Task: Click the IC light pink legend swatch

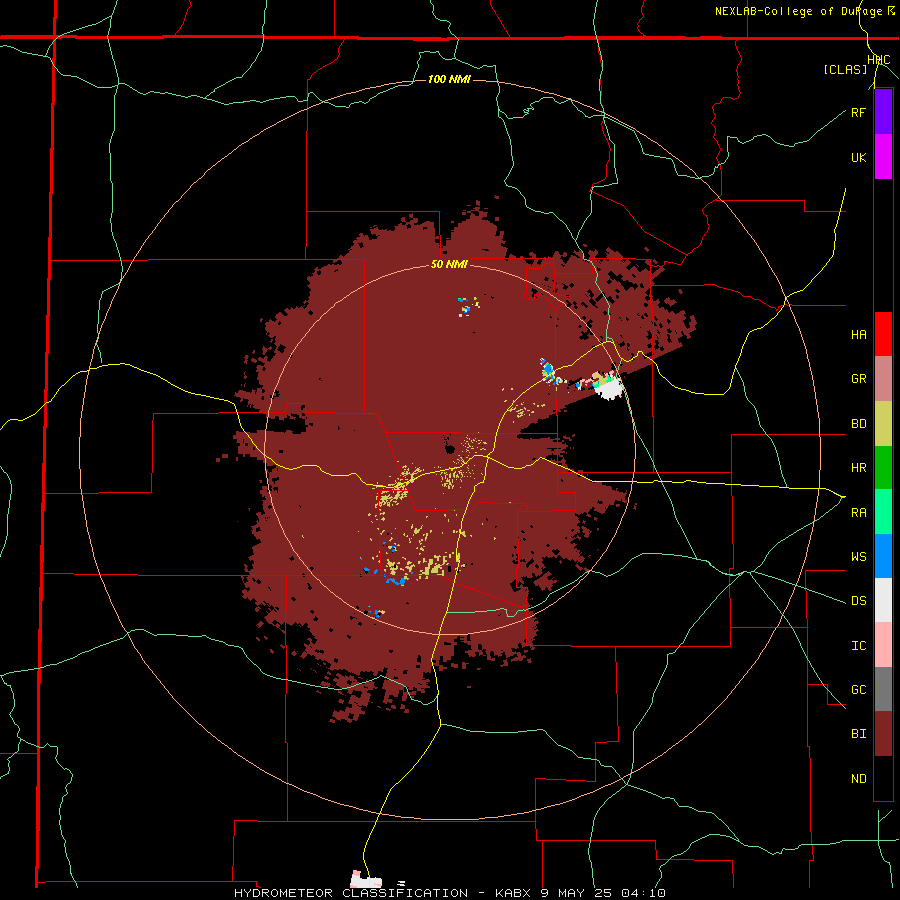Action: pos(883,645)
